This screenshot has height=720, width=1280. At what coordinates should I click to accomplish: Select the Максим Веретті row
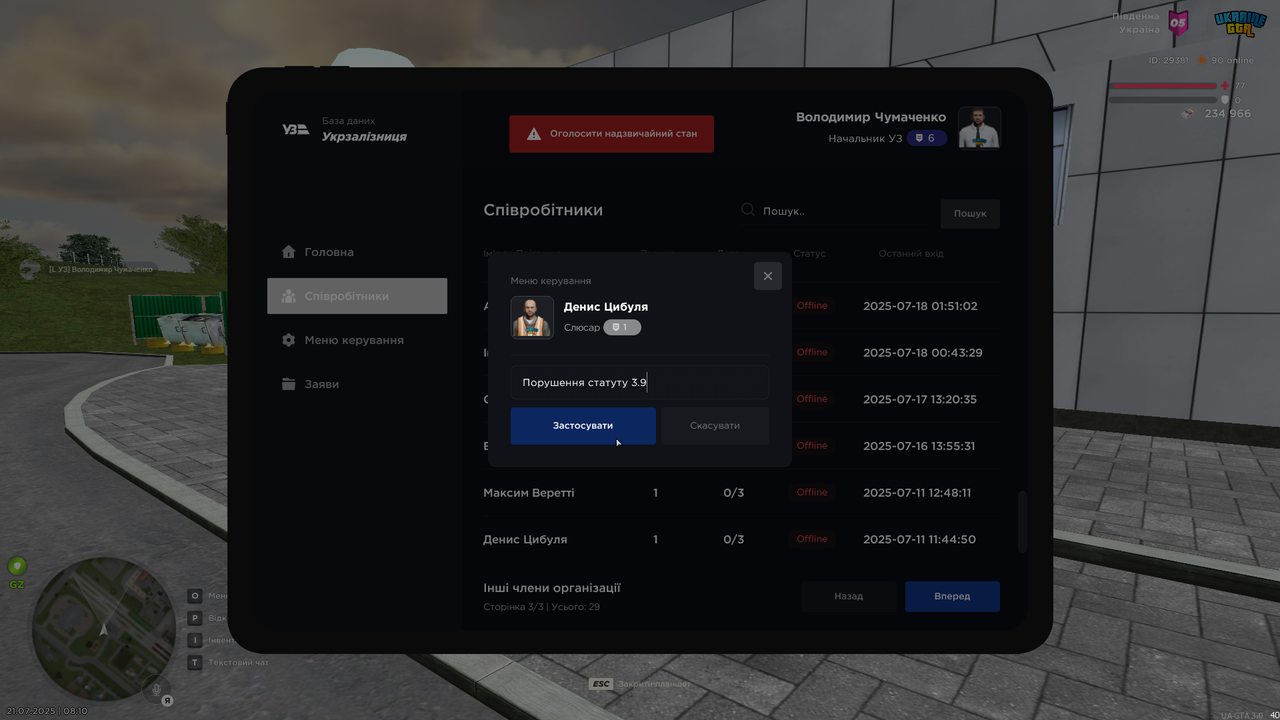[741, 492]
